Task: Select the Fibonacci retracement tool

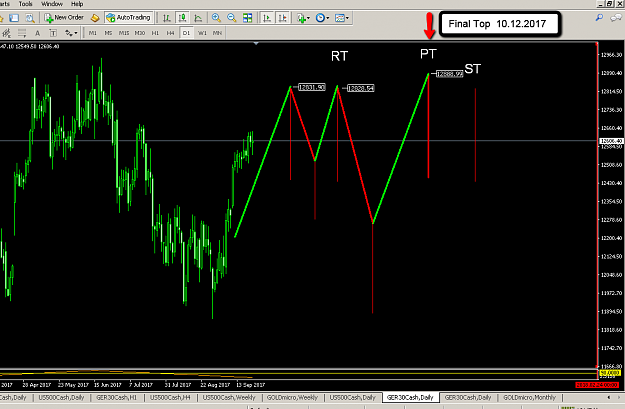Action: [x=22, y=33]
